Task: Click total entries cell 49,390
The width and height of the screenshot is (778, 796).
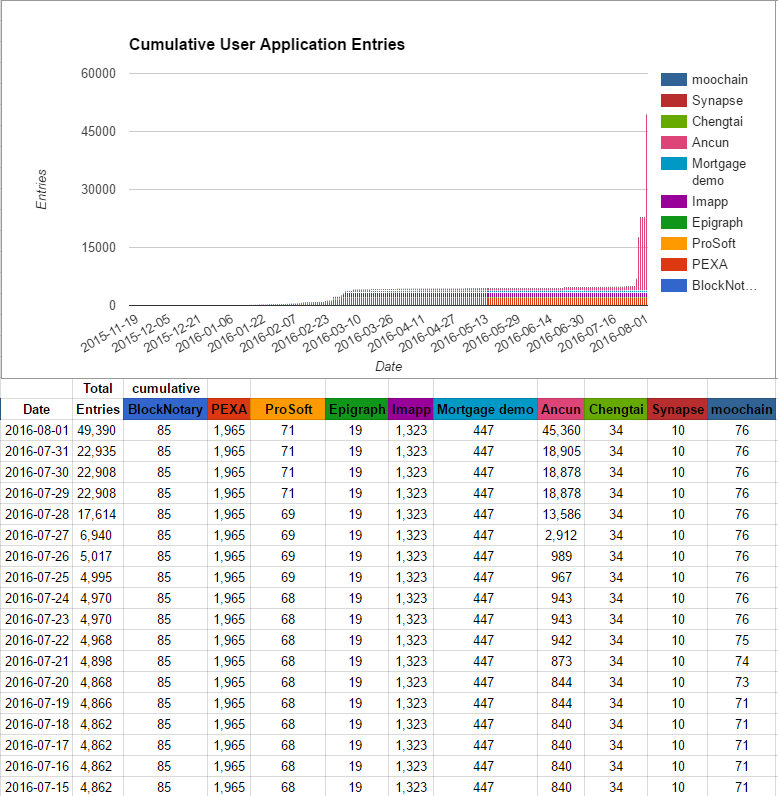Action: click(x=98, y=430)
